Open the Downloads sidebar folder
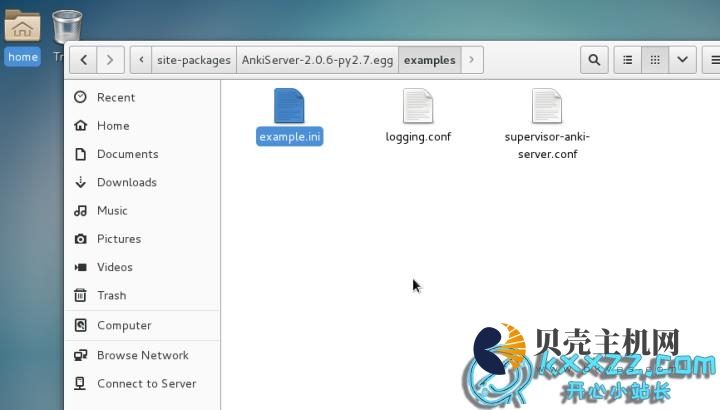This screenshot has width=720, height=410. click(x=126, y=183)
